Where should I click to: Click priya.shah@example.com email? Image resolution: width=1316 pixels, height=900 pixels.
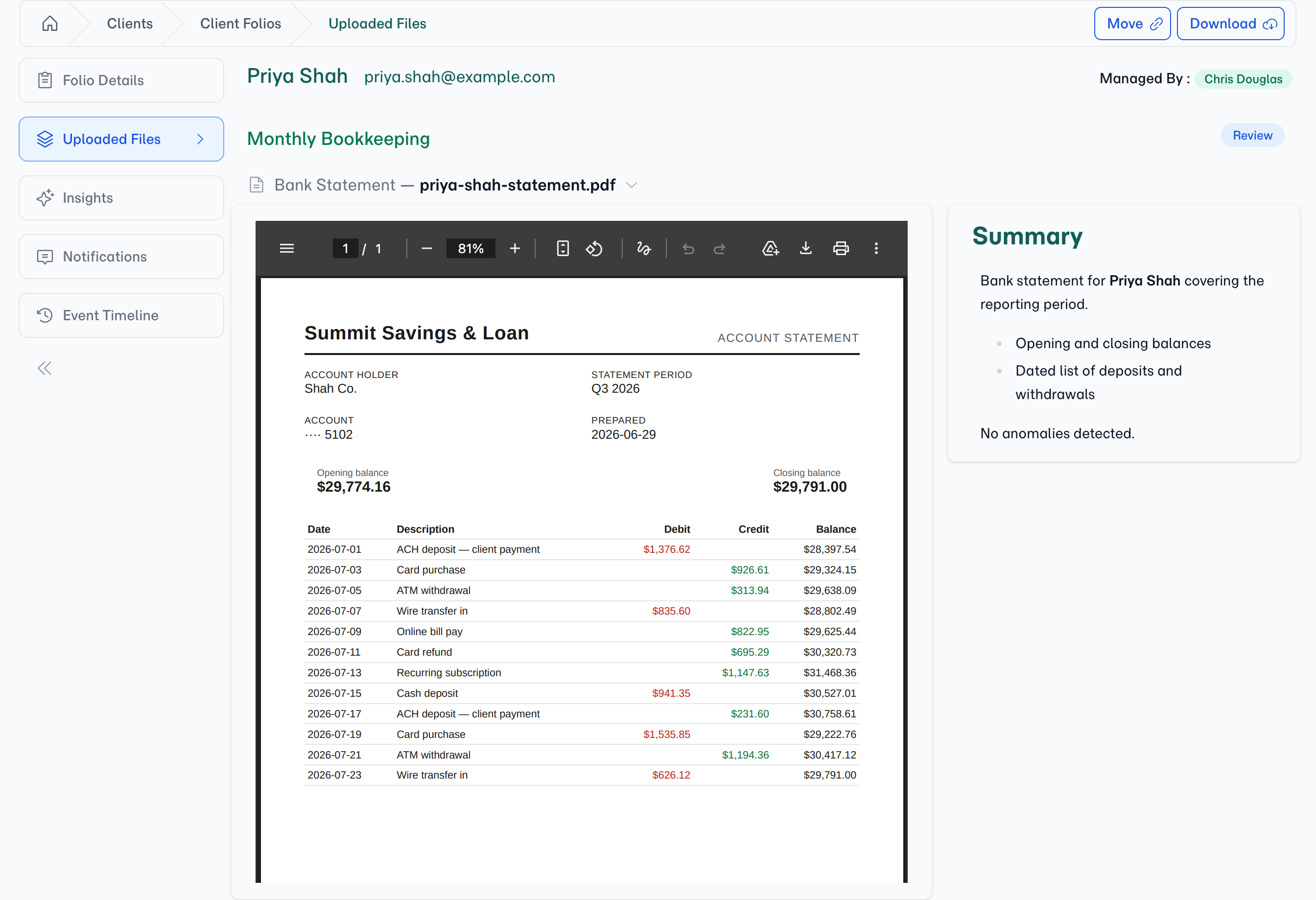tap(459, 76)
